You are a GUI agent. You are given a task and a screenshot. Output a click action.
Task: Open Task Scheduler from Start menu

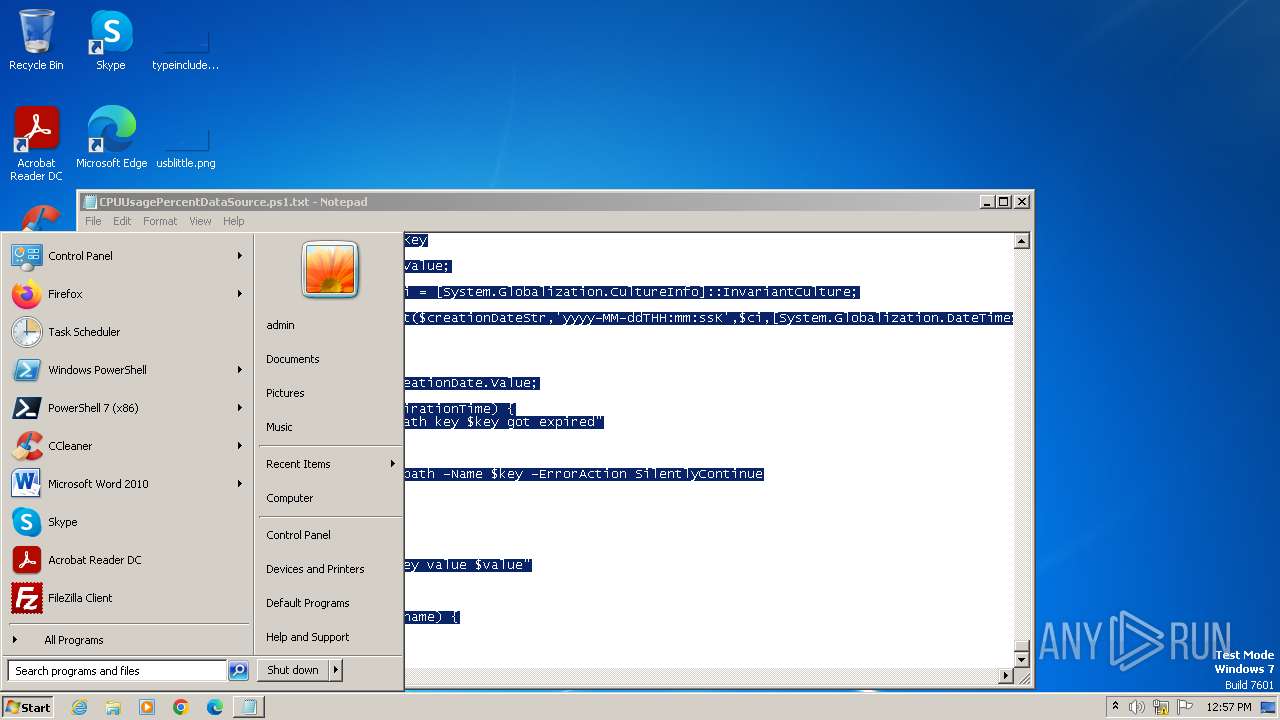(127, 332)
